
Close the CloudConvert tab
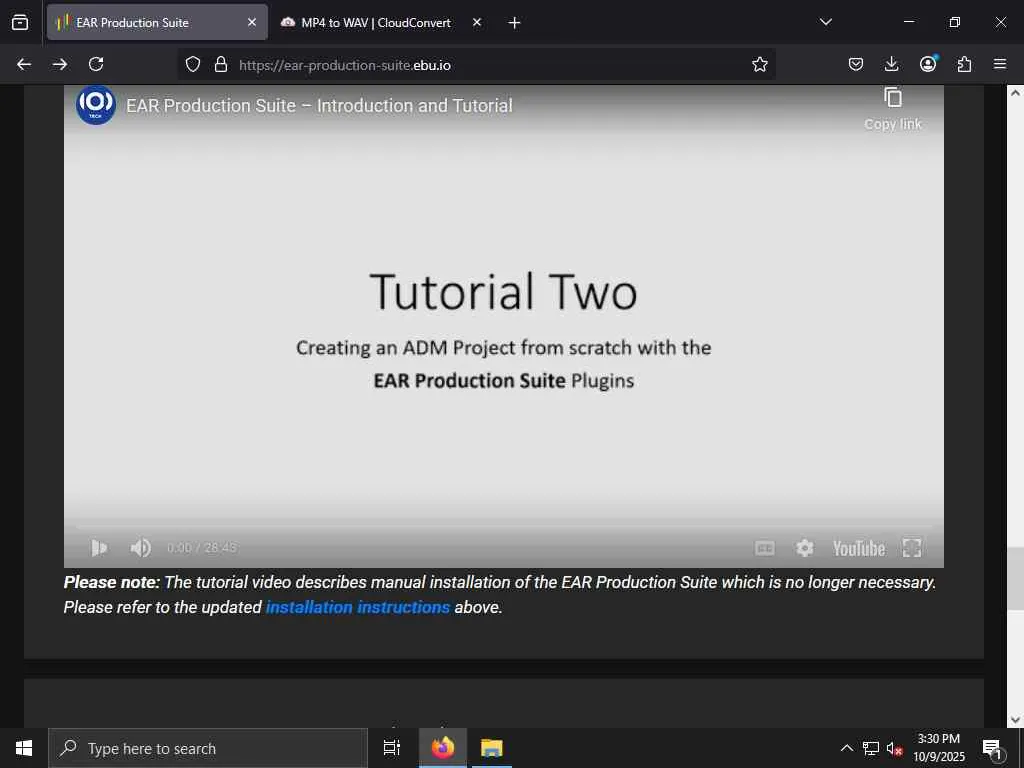pos(477,22)
